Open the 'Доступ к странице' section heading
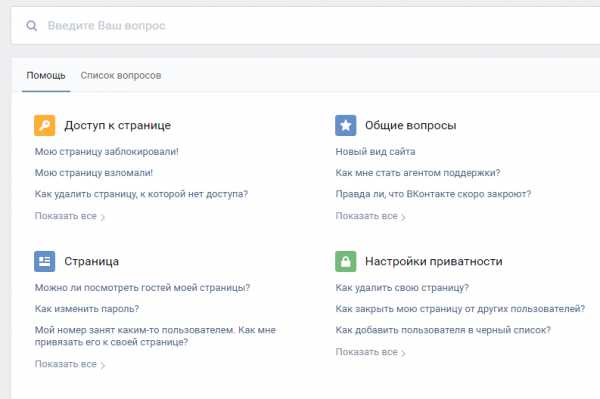The width and height of the screenshot is (600, 399). point(117,125)
